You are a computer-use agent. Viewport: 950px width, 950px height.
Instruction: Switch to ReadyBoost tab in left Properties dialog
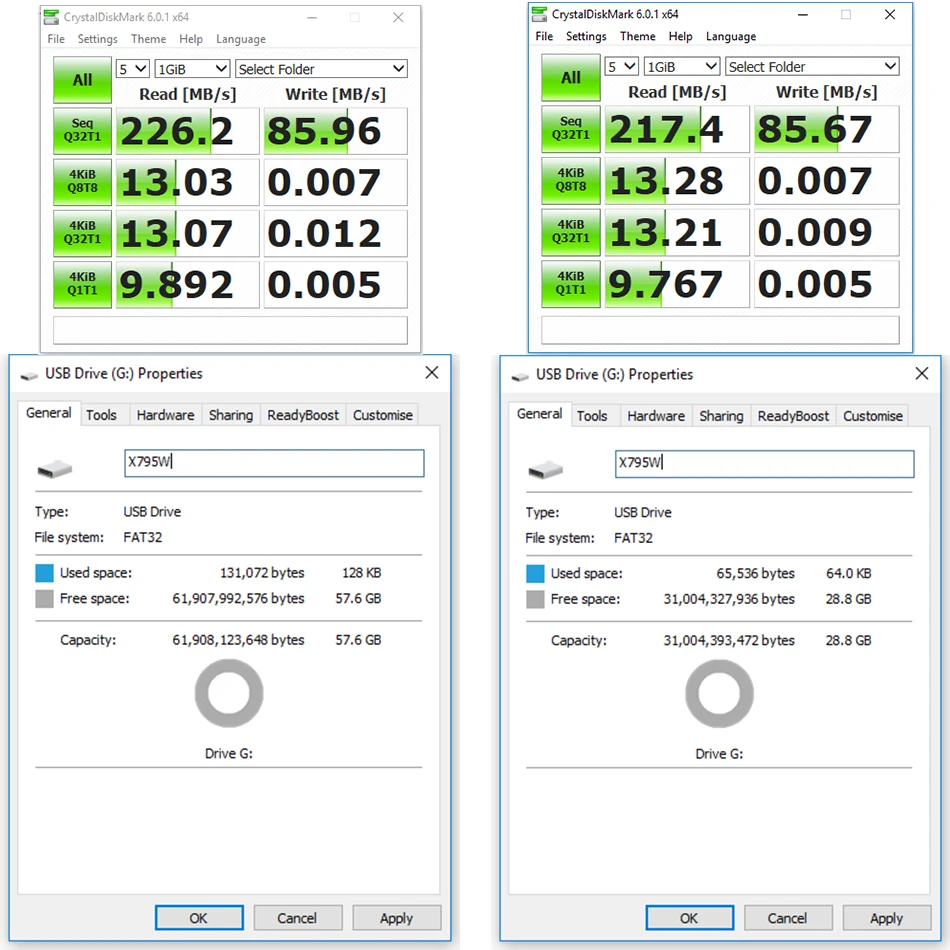(x=303, y=415)
